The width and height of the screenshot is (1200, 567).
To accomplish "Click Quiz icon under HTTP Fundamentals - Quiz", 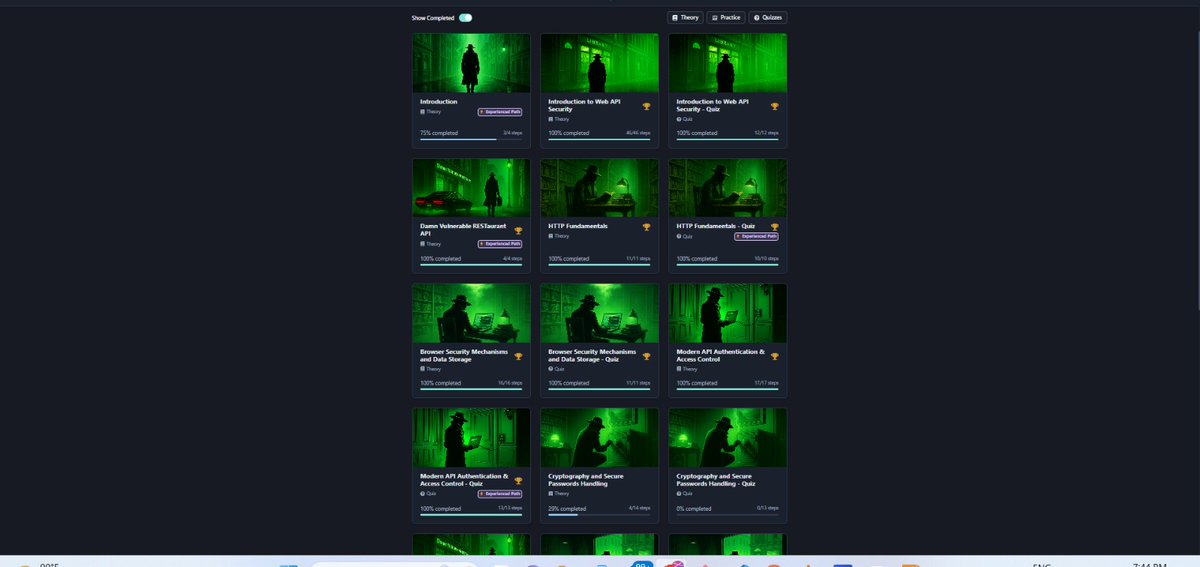I will click(x=679, y=236).
